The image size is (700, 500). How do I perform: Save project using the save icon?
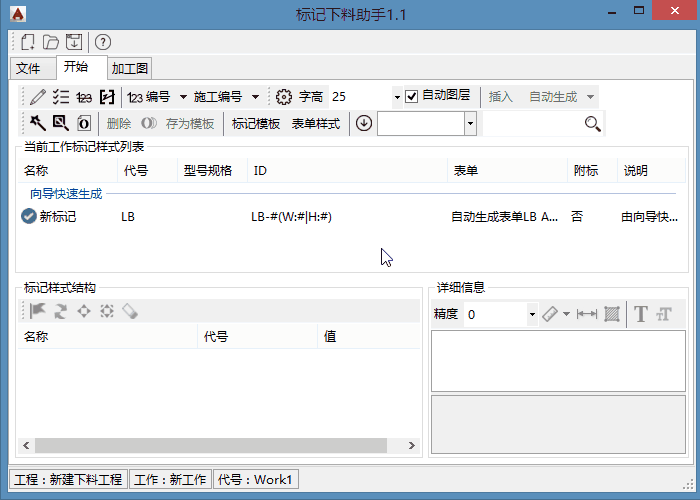[74, 42]
